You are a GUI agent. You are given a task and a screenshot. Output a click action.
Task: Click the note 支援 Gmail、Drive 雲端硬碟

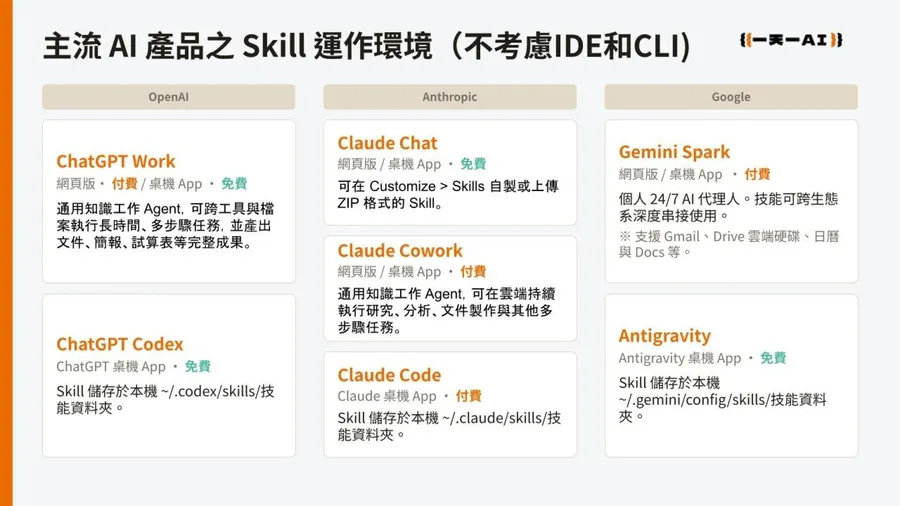[729, 244]
